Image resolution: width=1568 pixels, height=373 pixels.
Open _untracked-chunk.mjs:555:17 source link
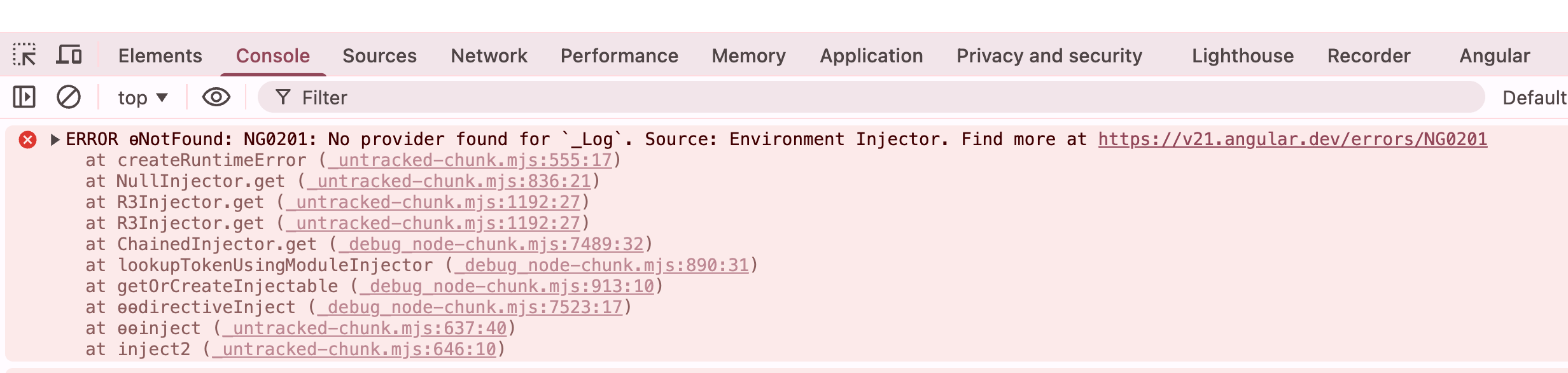472,160
